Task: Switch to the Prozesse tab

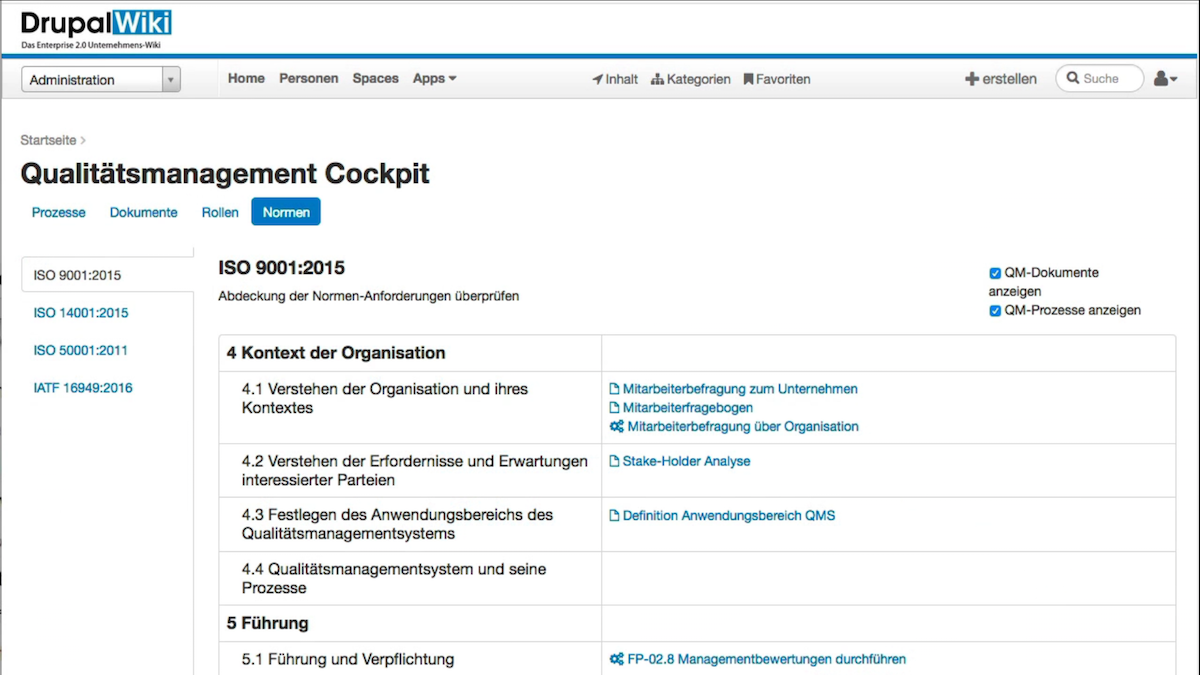Action: pos(59,212)
